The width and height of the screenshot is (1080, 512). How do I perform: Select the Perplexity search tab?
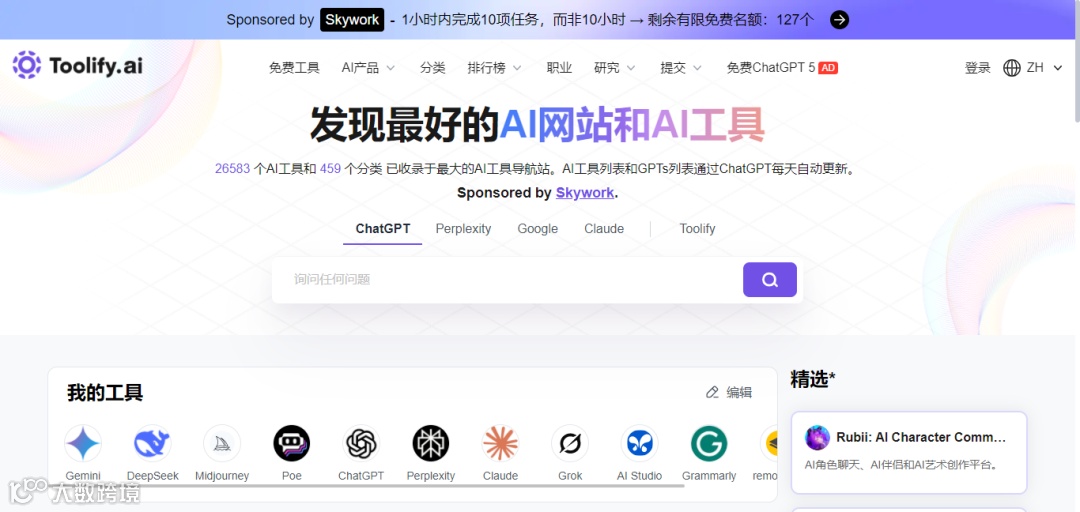463,229
